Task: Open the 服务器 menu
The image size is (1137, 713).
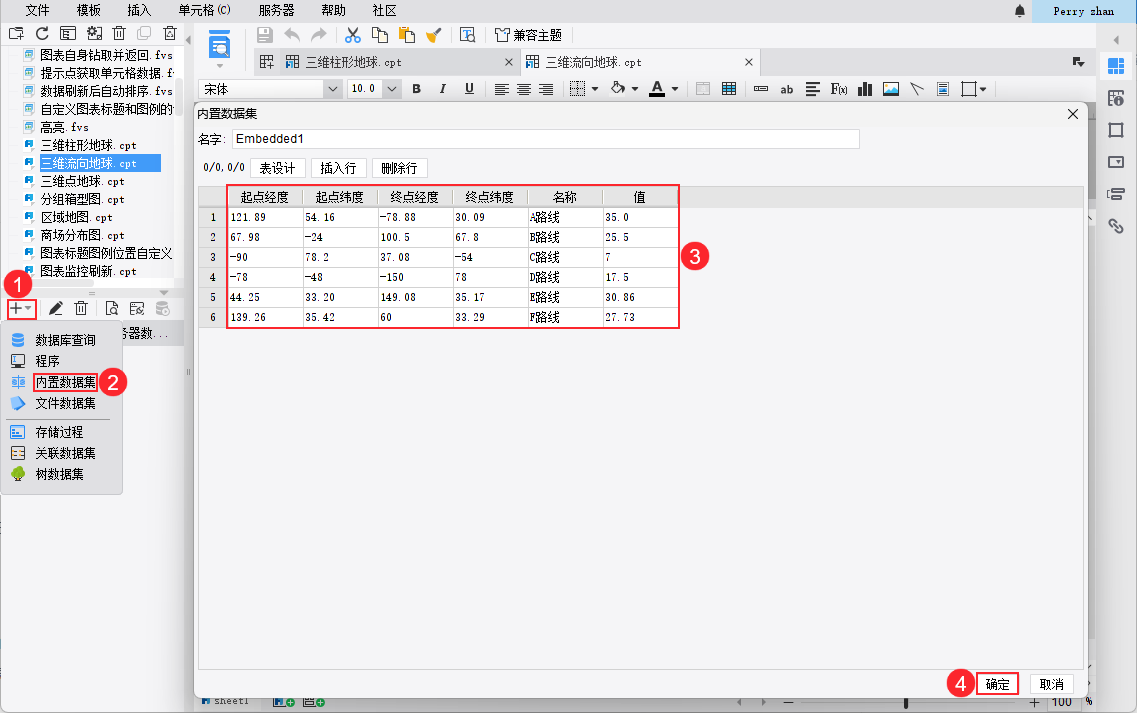Action: [276, 10]
